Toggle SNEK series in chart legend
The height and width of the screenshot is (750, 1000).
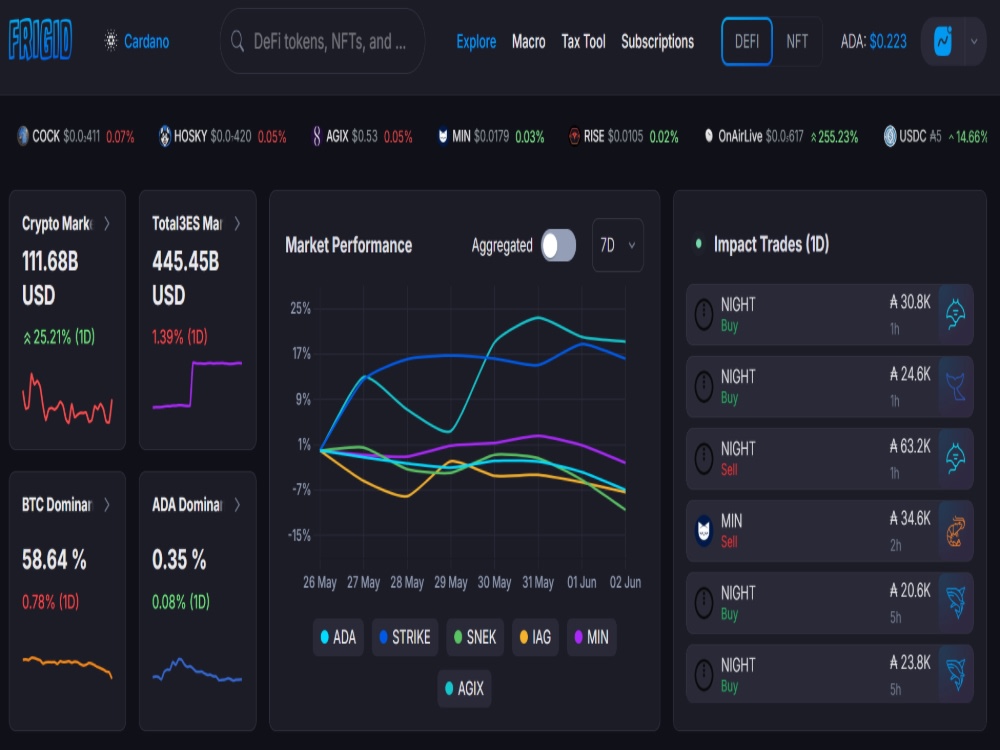tap(475, 637)
